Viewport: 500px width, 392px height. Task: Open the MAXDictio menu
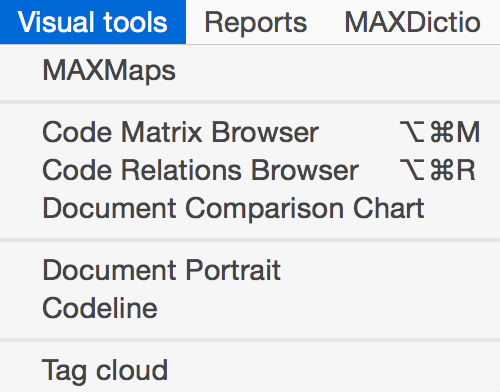pyautogui.click(x=413, y=22)
